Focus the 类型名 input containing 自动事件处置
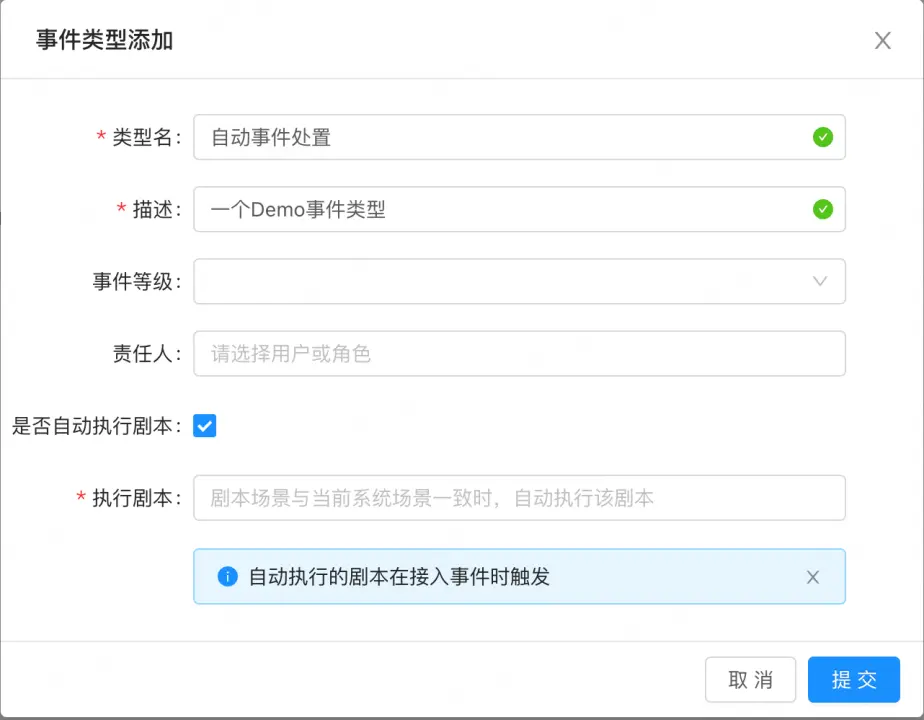This screenshot has height=720, width=924. point(500,137)
